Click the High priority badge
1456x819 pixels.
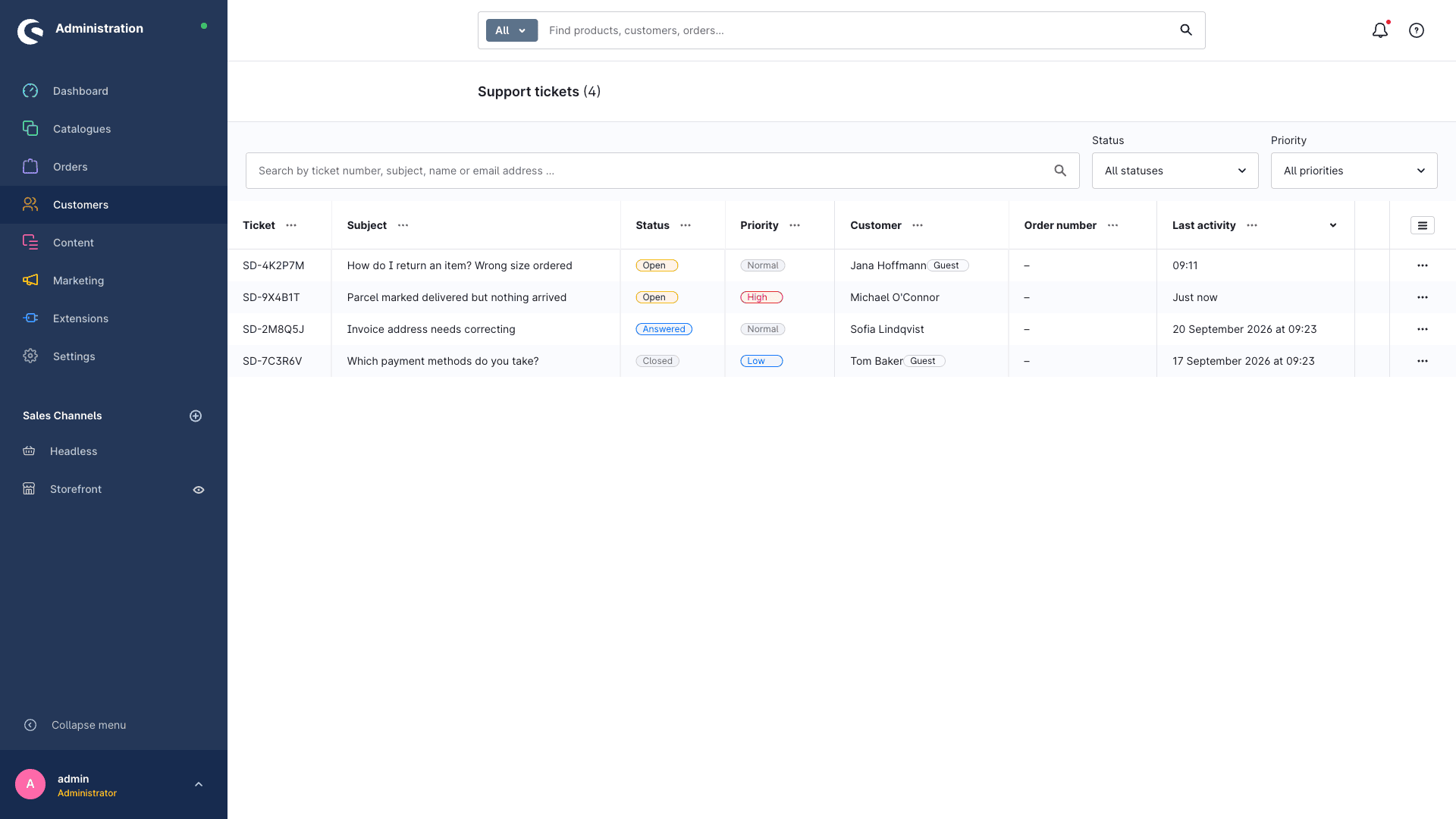tap(761, 297)
